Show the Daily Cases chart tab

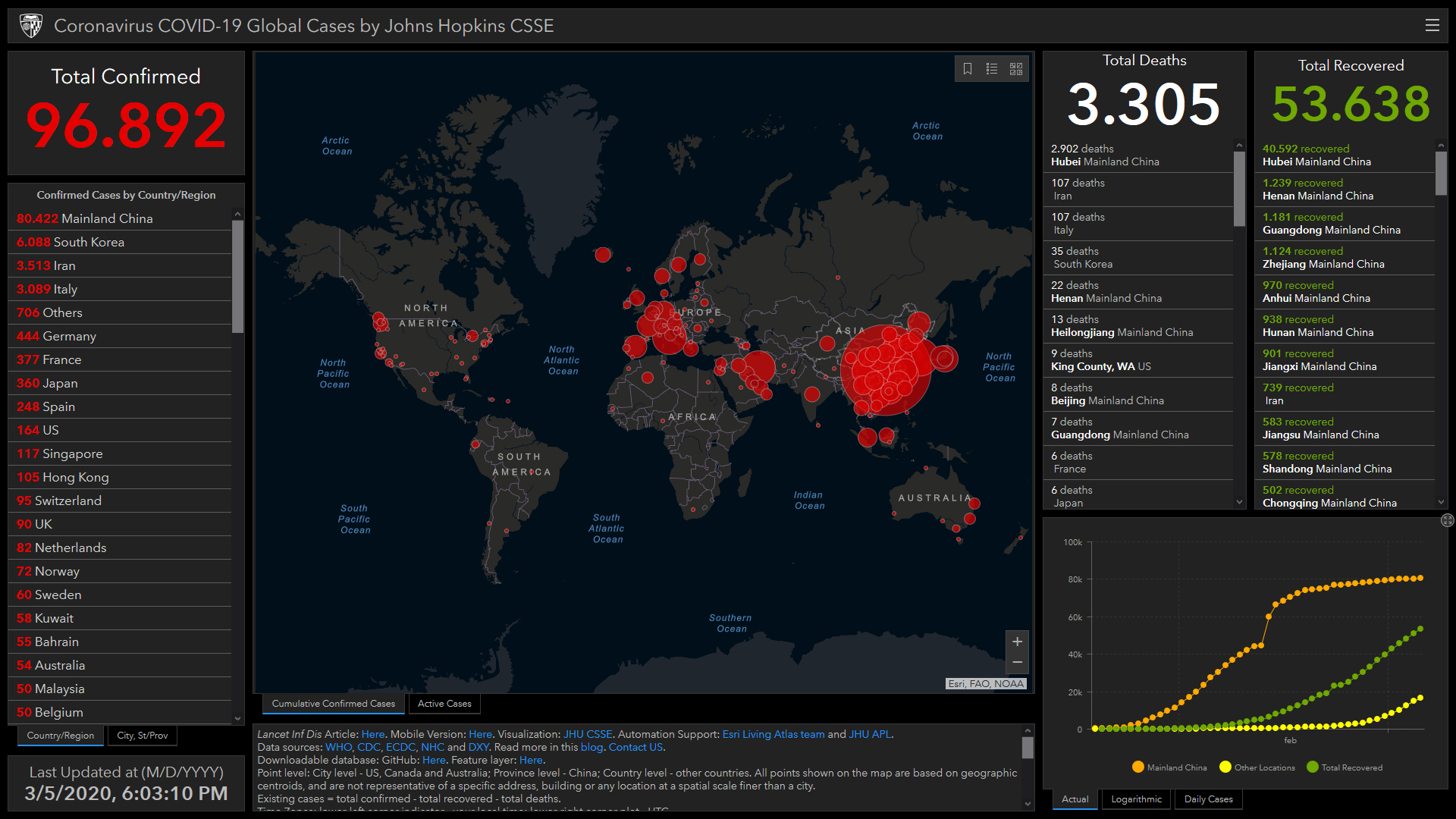coord(1209,799)
